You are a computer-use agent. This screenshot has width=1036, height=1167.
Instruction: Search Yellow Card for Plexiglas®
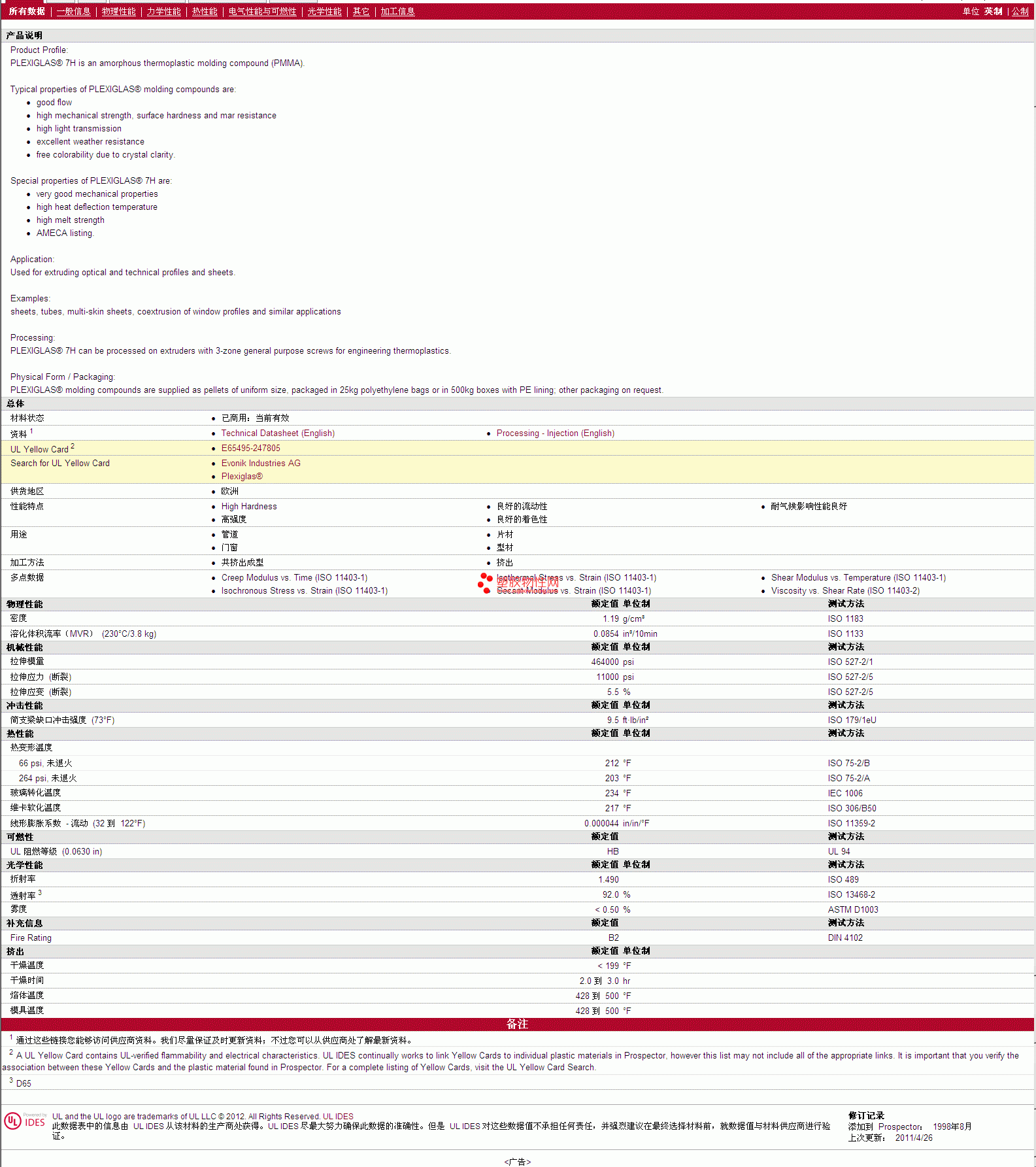tap(242, 477)
